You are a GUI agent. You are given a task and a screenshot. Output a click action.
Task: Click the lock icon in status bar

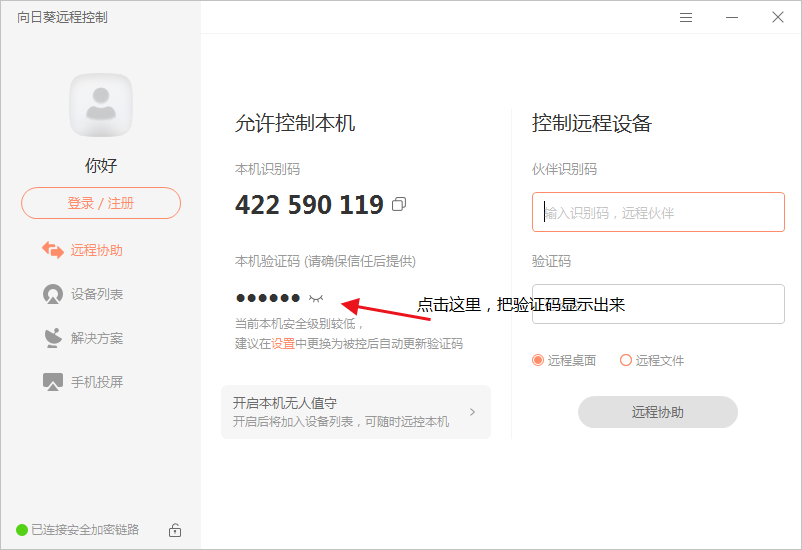pos(175,530)
